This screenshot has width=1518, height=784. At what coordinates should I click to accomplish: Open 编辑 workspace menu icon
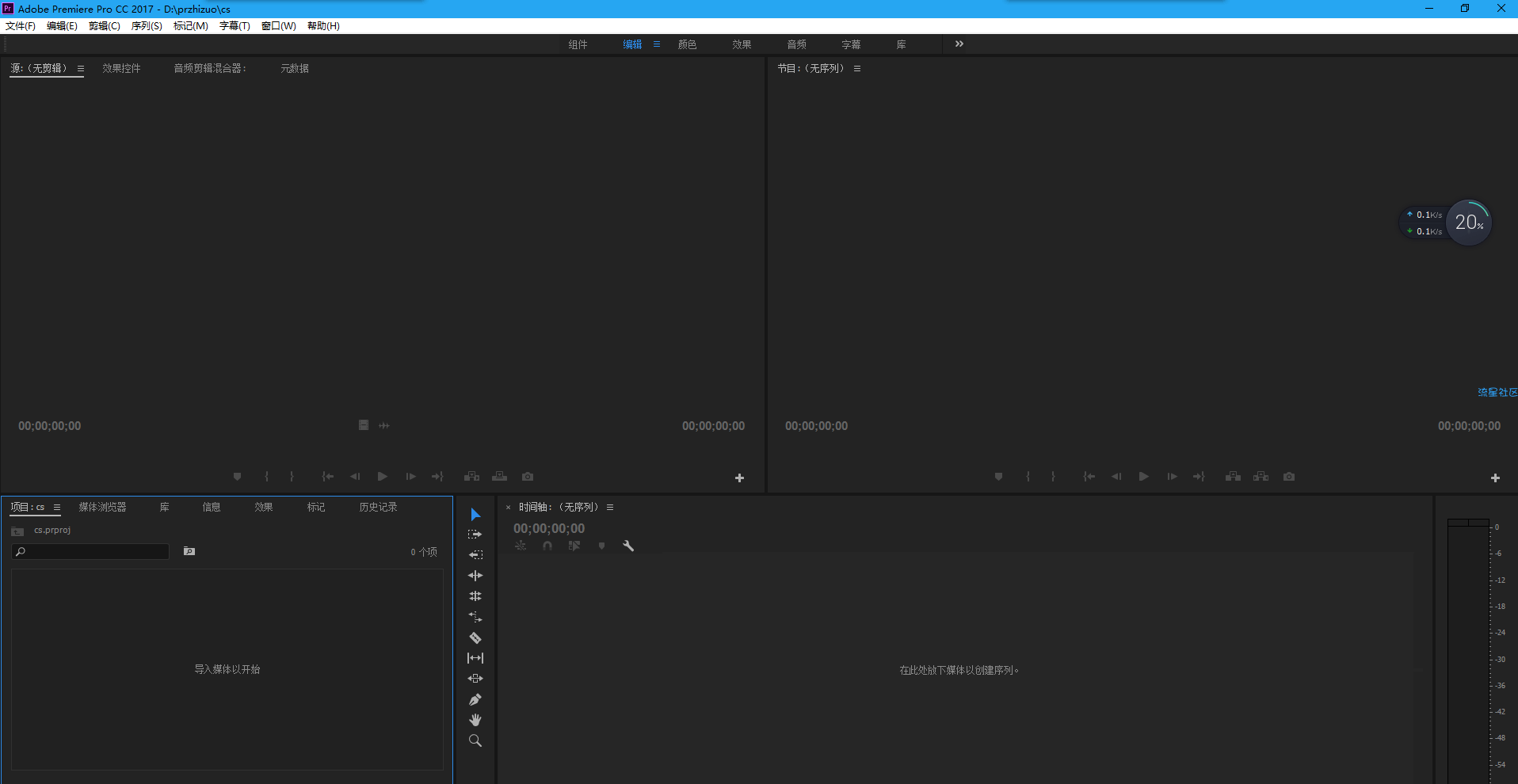click(657, 44)
